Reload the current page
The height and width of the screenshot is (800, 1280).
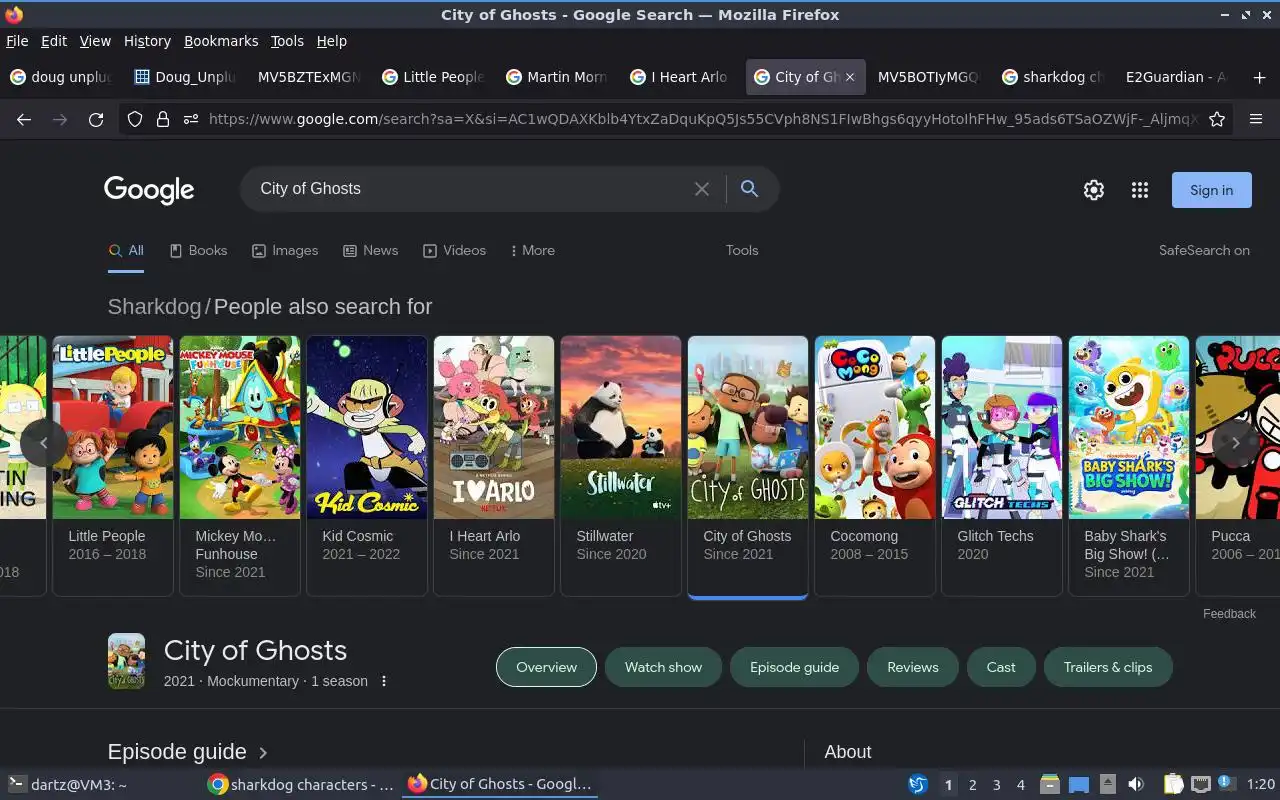click(96, 119)
